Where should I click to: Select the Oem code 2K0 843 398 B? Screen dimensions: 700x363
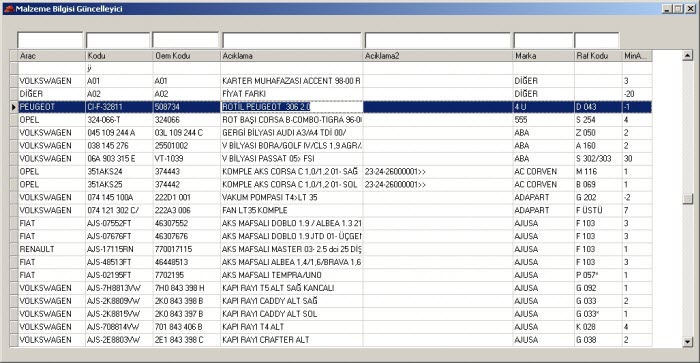tap(187, 301)
